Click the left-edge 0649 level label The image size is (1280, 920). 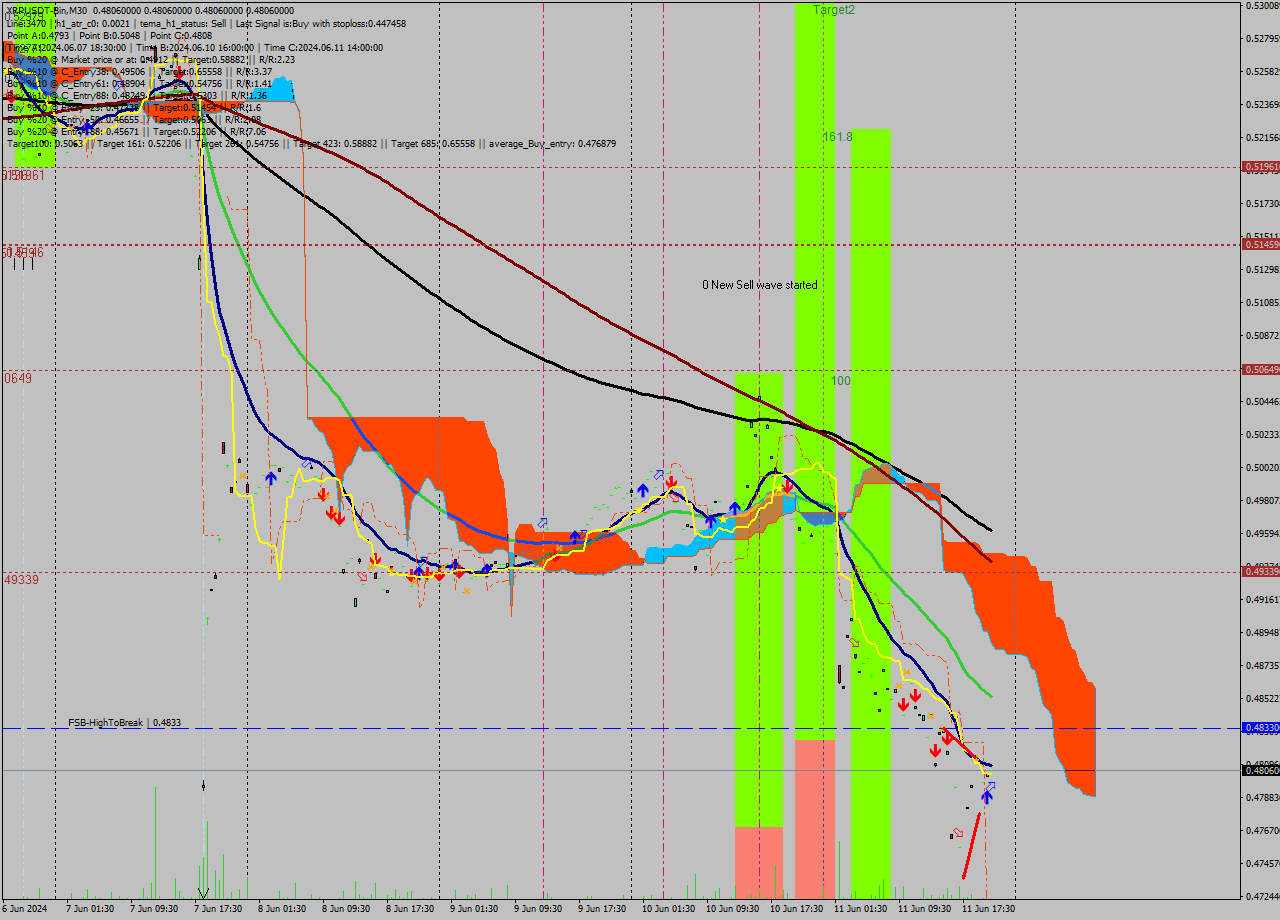pos(18,378)
